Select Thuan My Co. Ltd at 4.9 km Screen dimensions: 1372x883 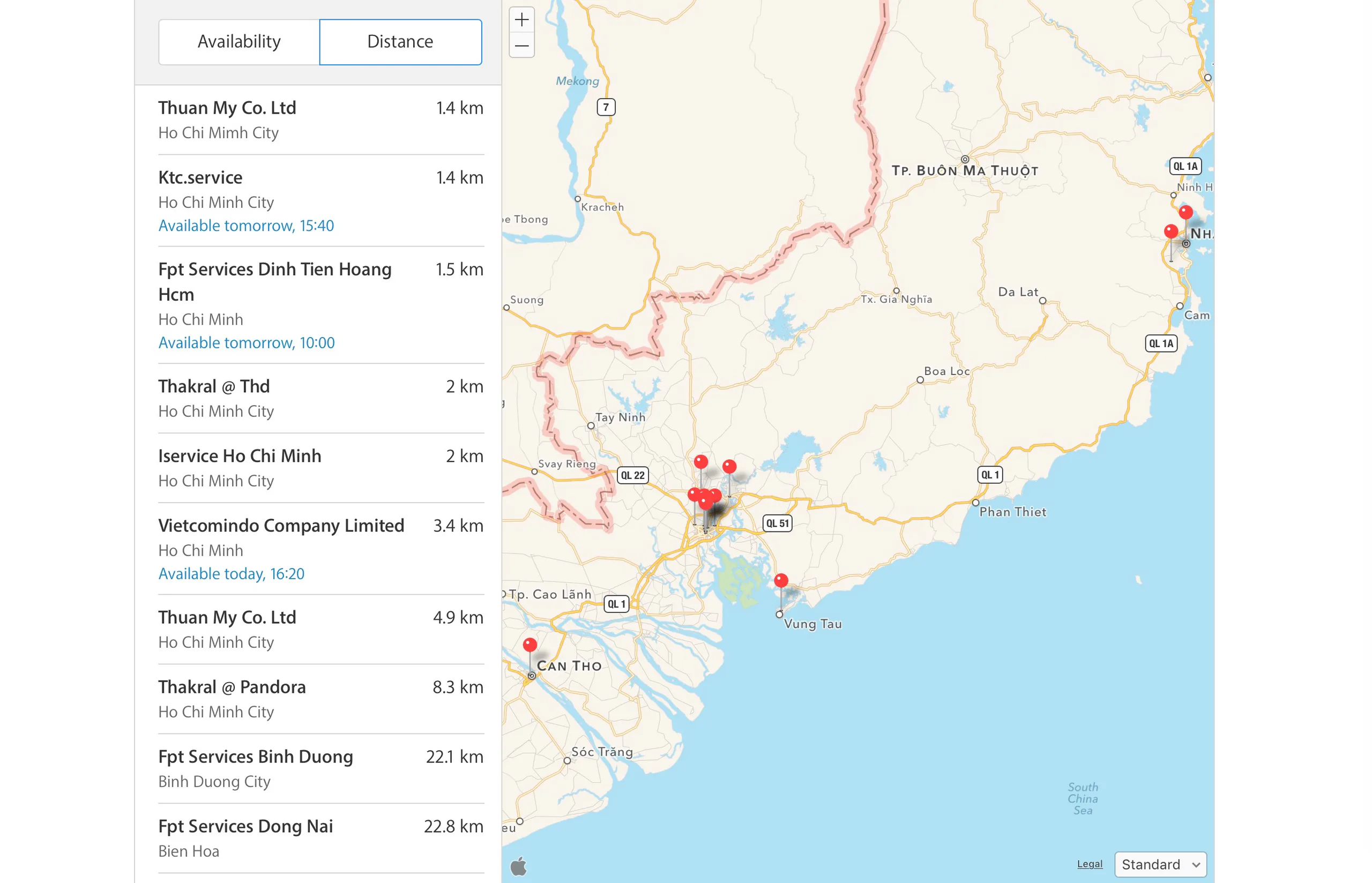(x=321, y=630)
